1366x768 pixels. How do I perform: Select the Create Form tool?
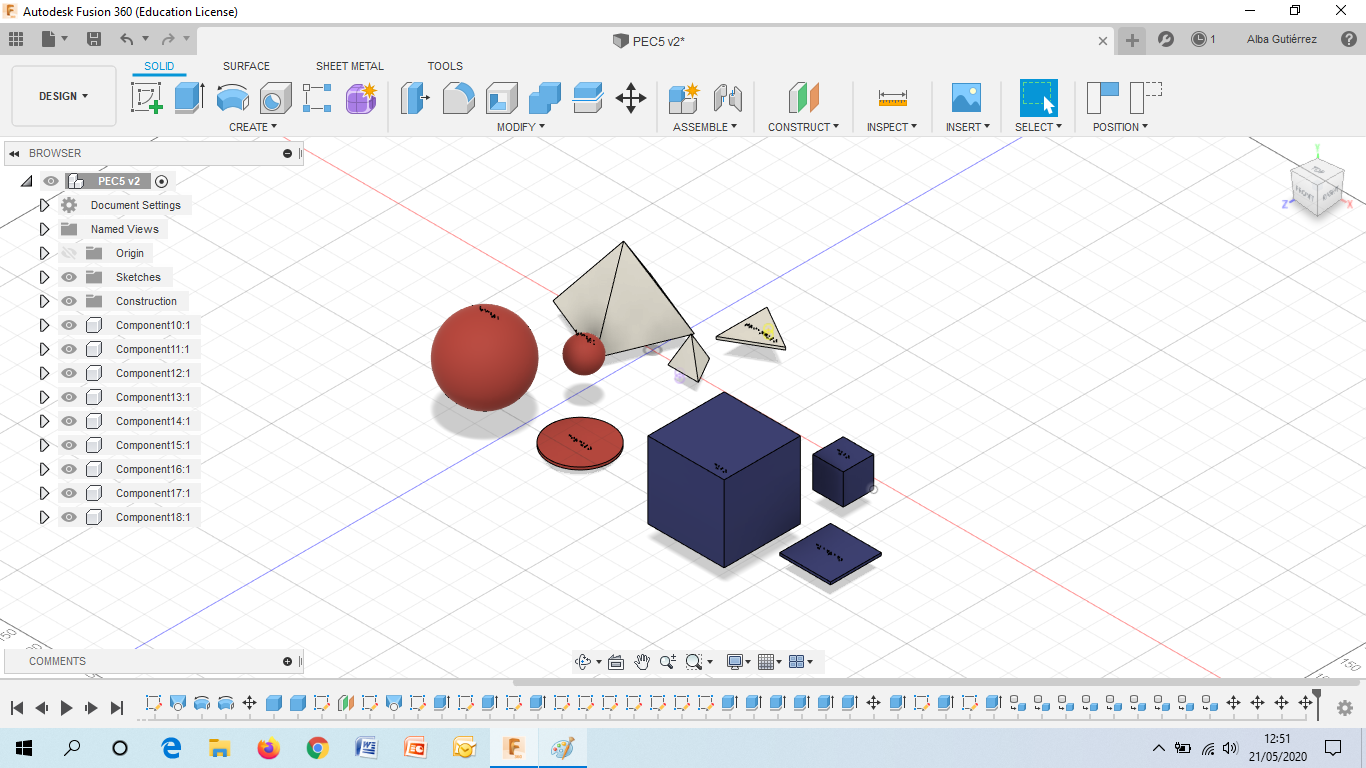tap(361, 98)
